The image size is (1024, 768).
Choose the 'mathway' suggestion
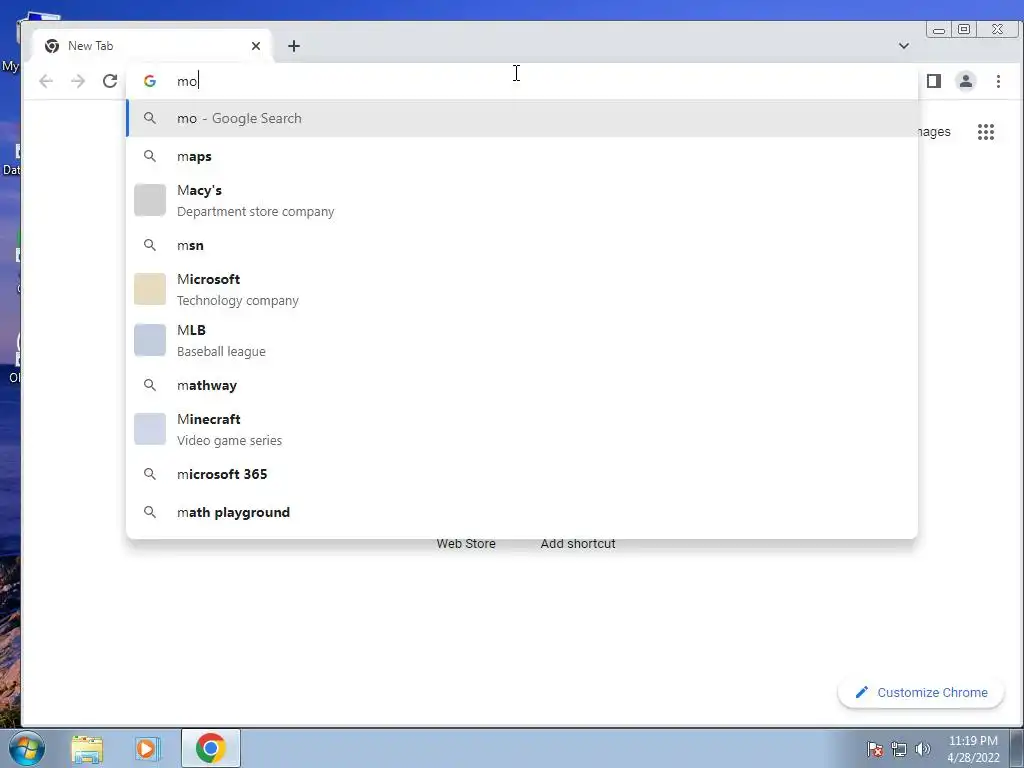pos(522,385)
